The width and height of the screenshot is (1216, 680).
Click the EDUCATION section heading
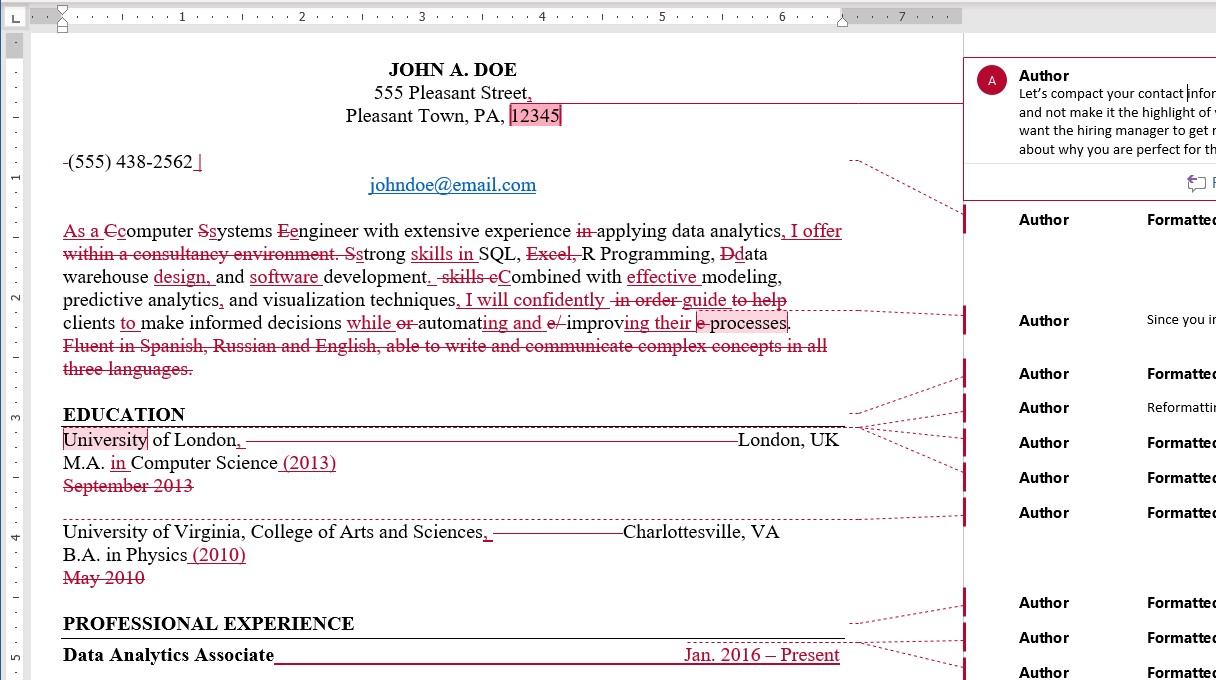click(x=123, y=414)
